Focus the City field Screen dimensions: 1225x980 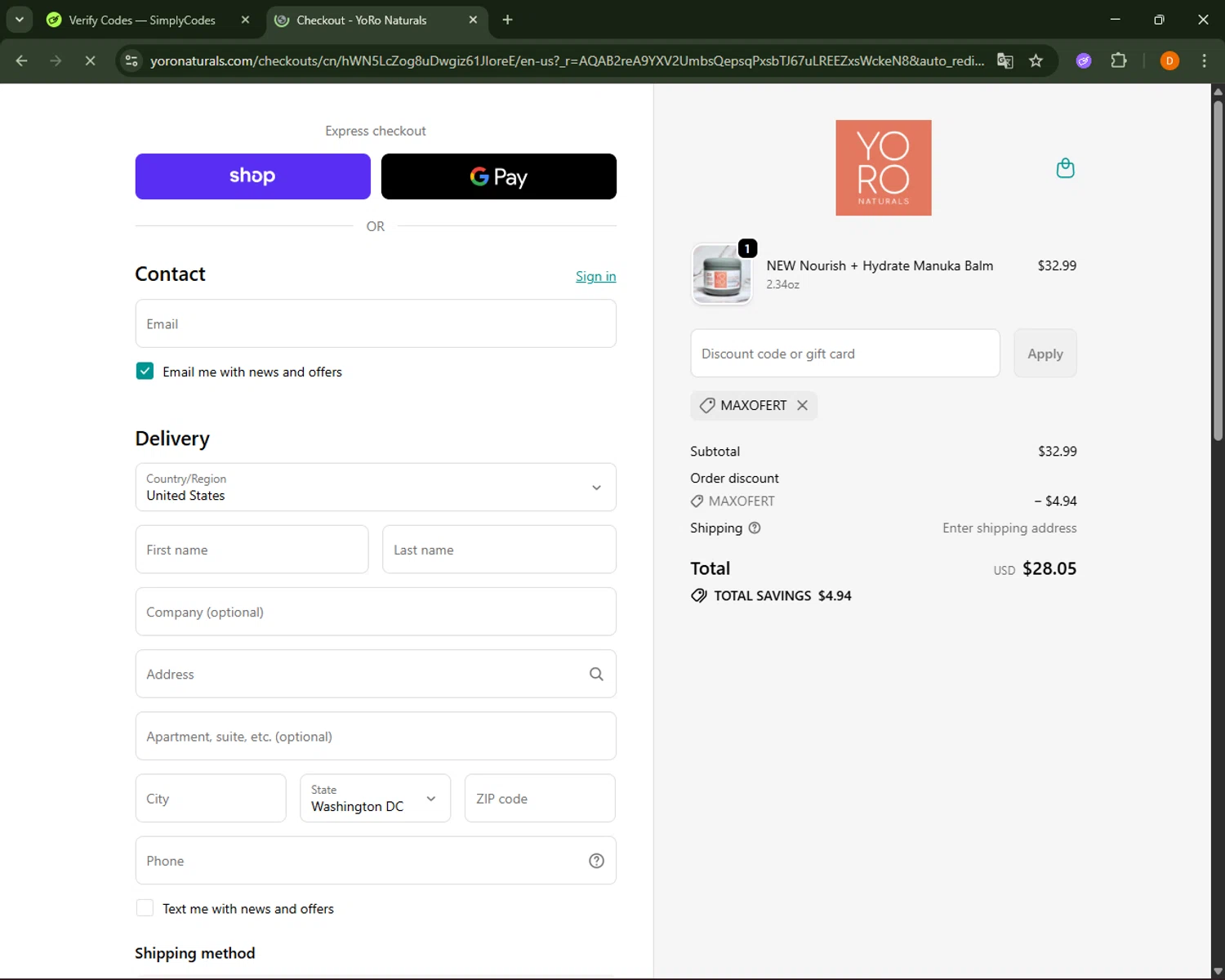[x=211, y=798]
